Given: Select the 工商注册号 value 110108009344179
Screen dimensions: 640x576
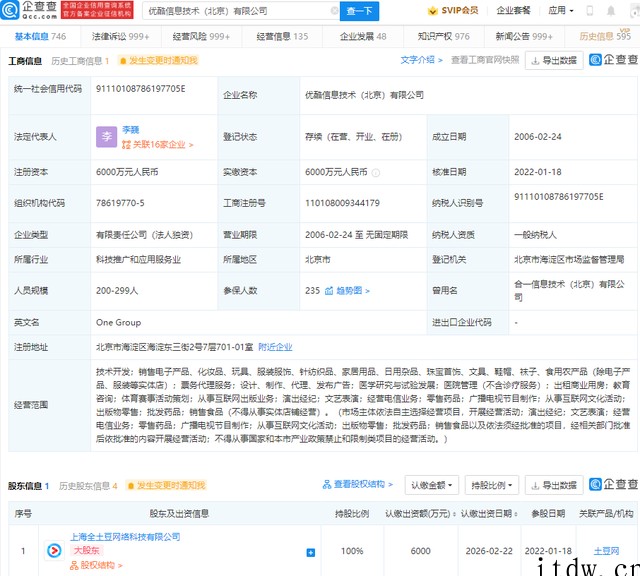Looking at the screenshot, I should click(342, 203).
